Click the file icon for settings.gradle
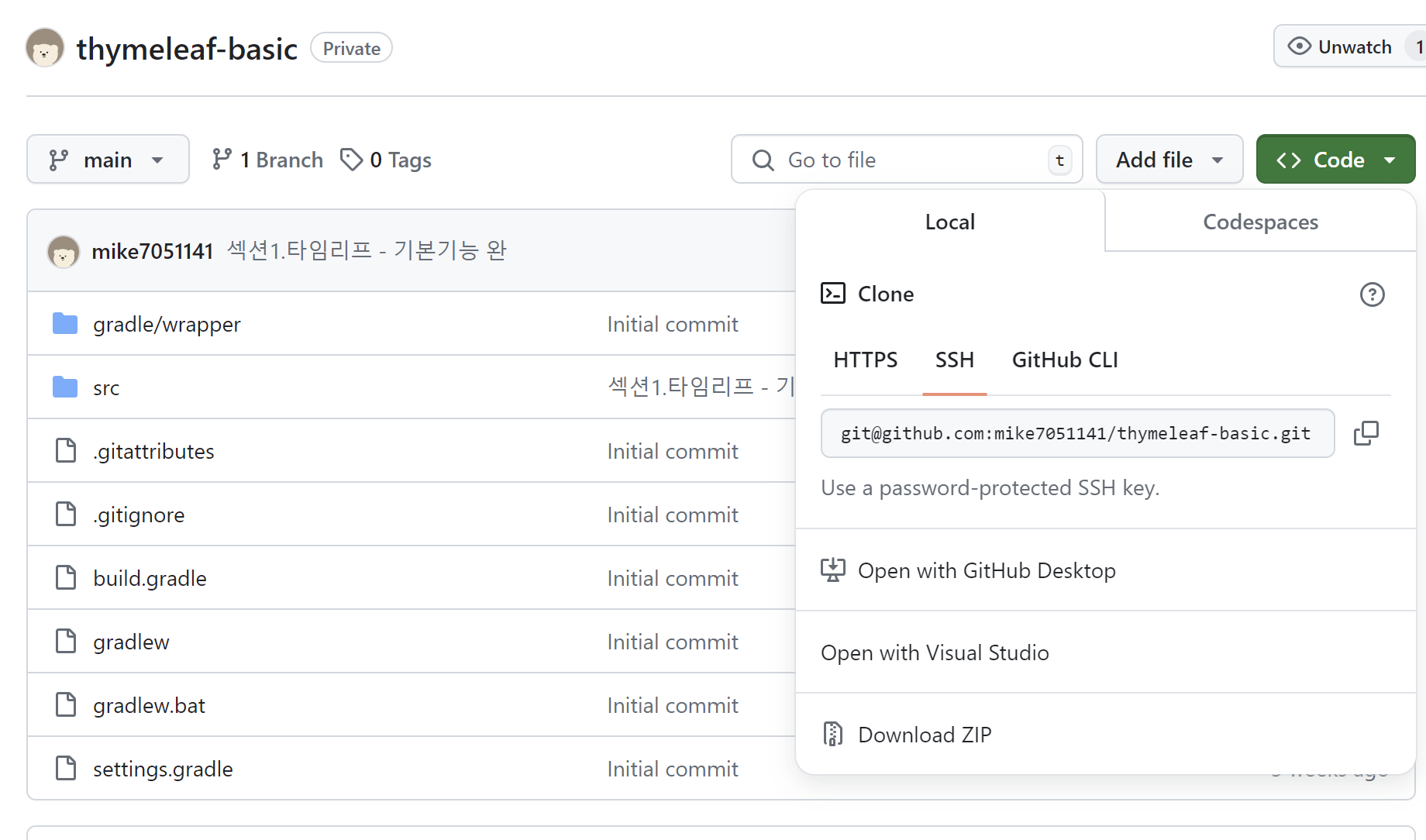The width and height of the screenshot is (1426, 840). 66,768
